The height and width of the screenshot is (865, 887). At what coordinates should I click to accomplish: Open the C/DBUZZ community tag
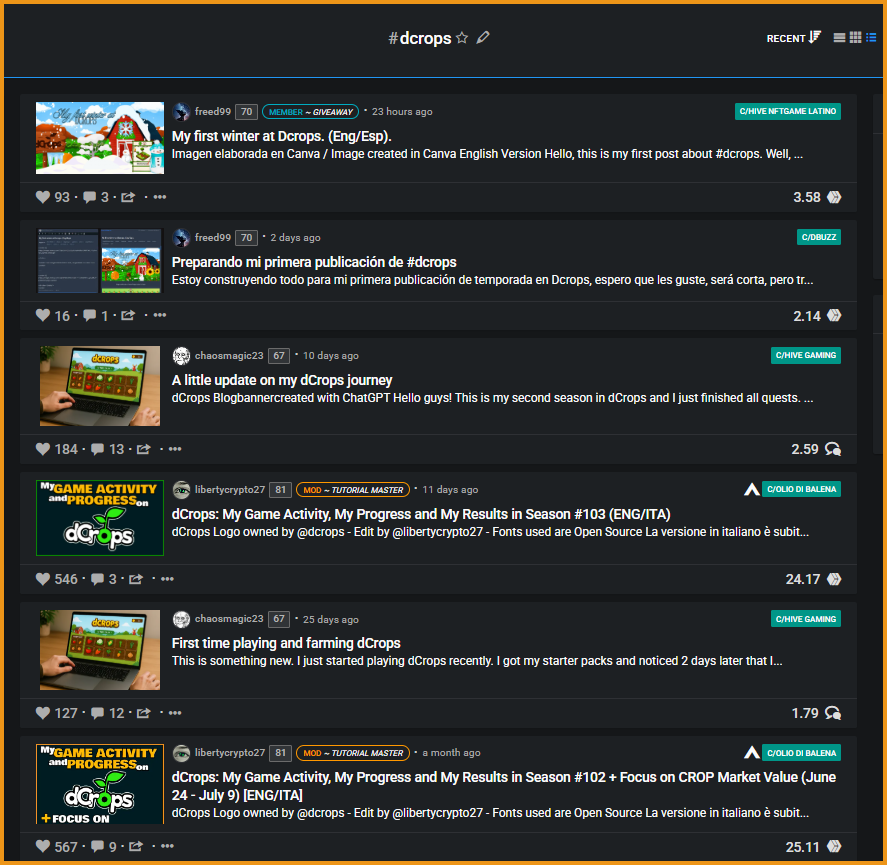pyautogui.click(x=819, y=237)
